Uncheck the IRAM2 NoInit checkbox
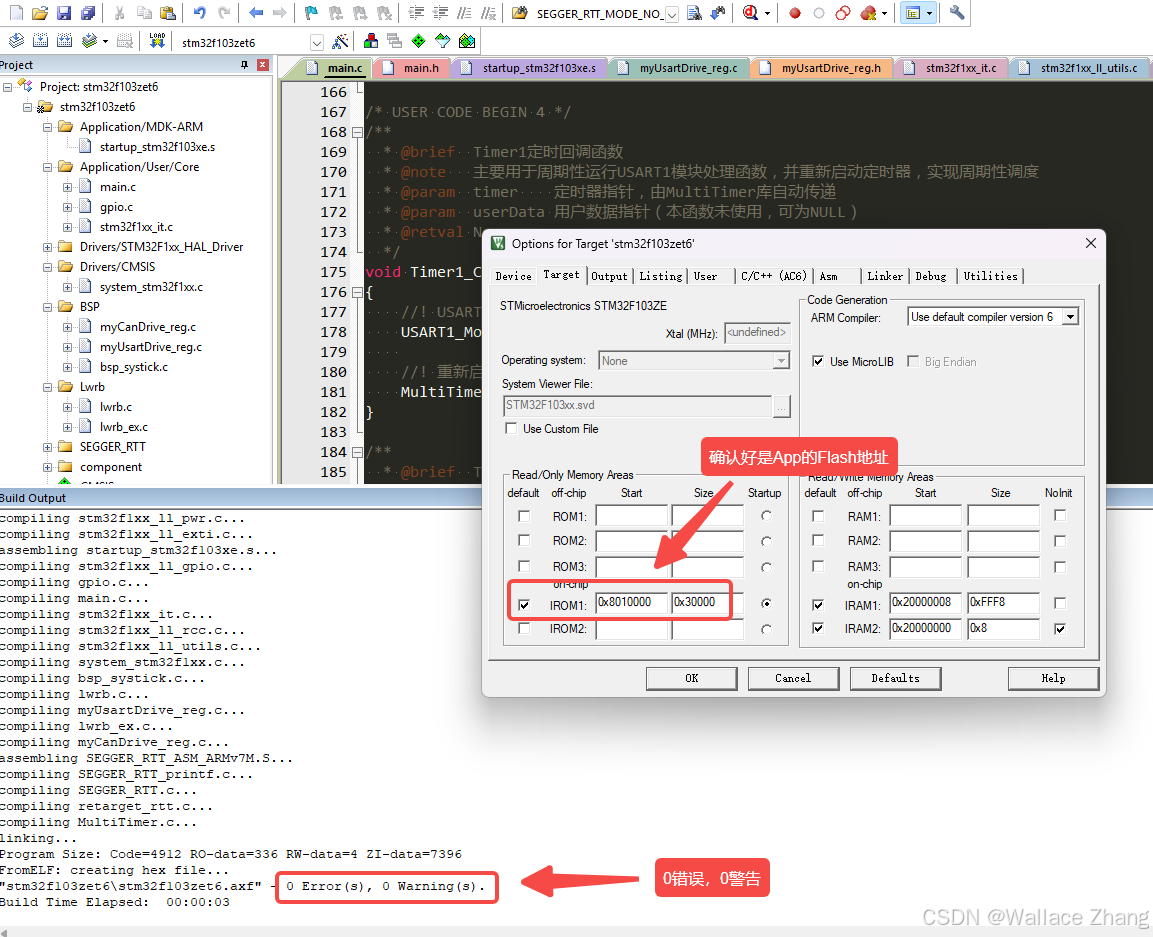Image resolution: width=1153 pixels, height=937 pixels. (1060, 628)
